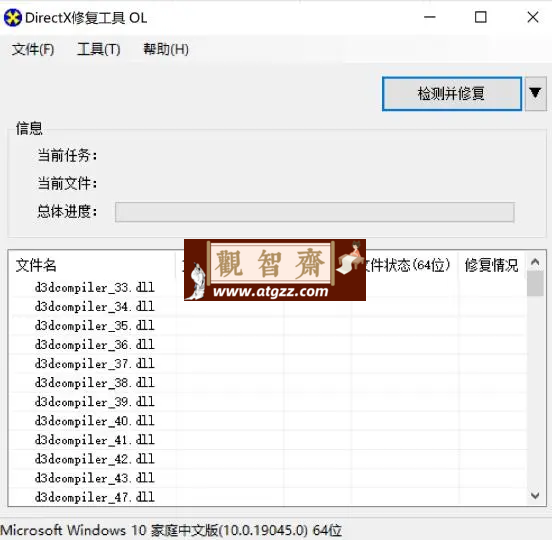552x540 pixels.
Task: Click the 当前文件: label
Action: click(67, 183)
